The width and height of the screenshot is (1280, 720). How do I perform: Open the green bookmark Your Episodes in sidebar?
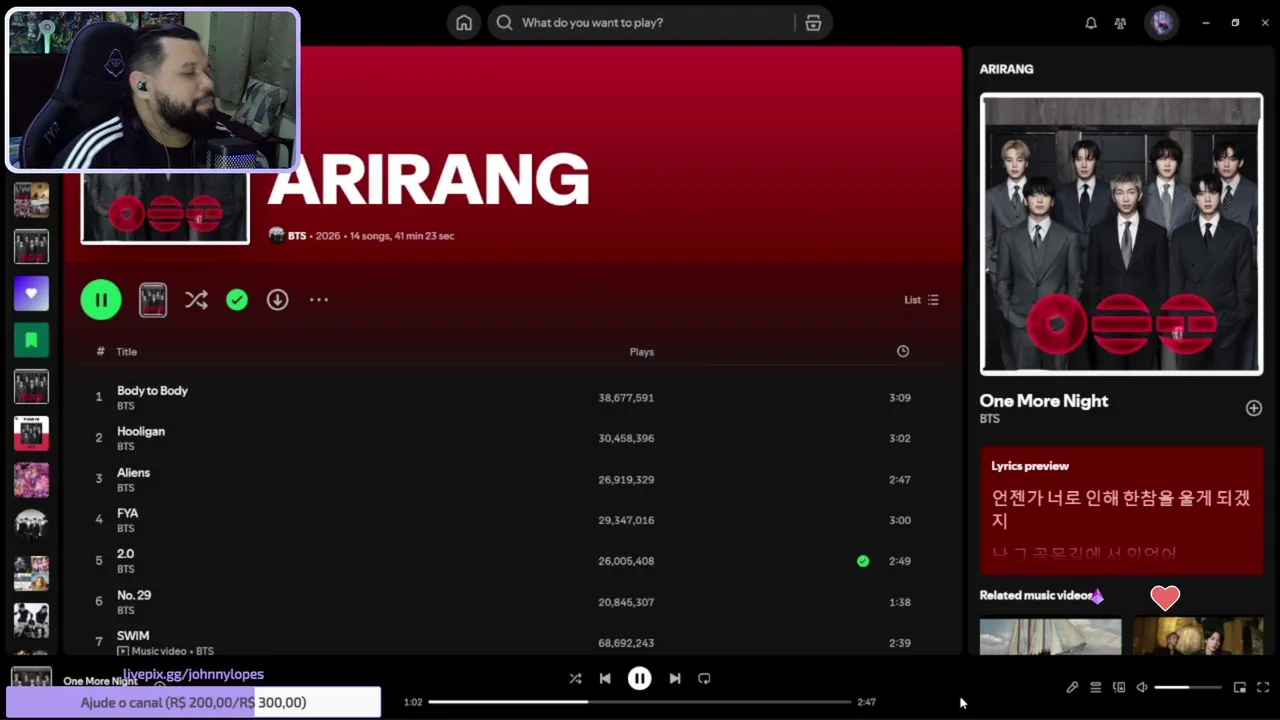coord(31,340)
